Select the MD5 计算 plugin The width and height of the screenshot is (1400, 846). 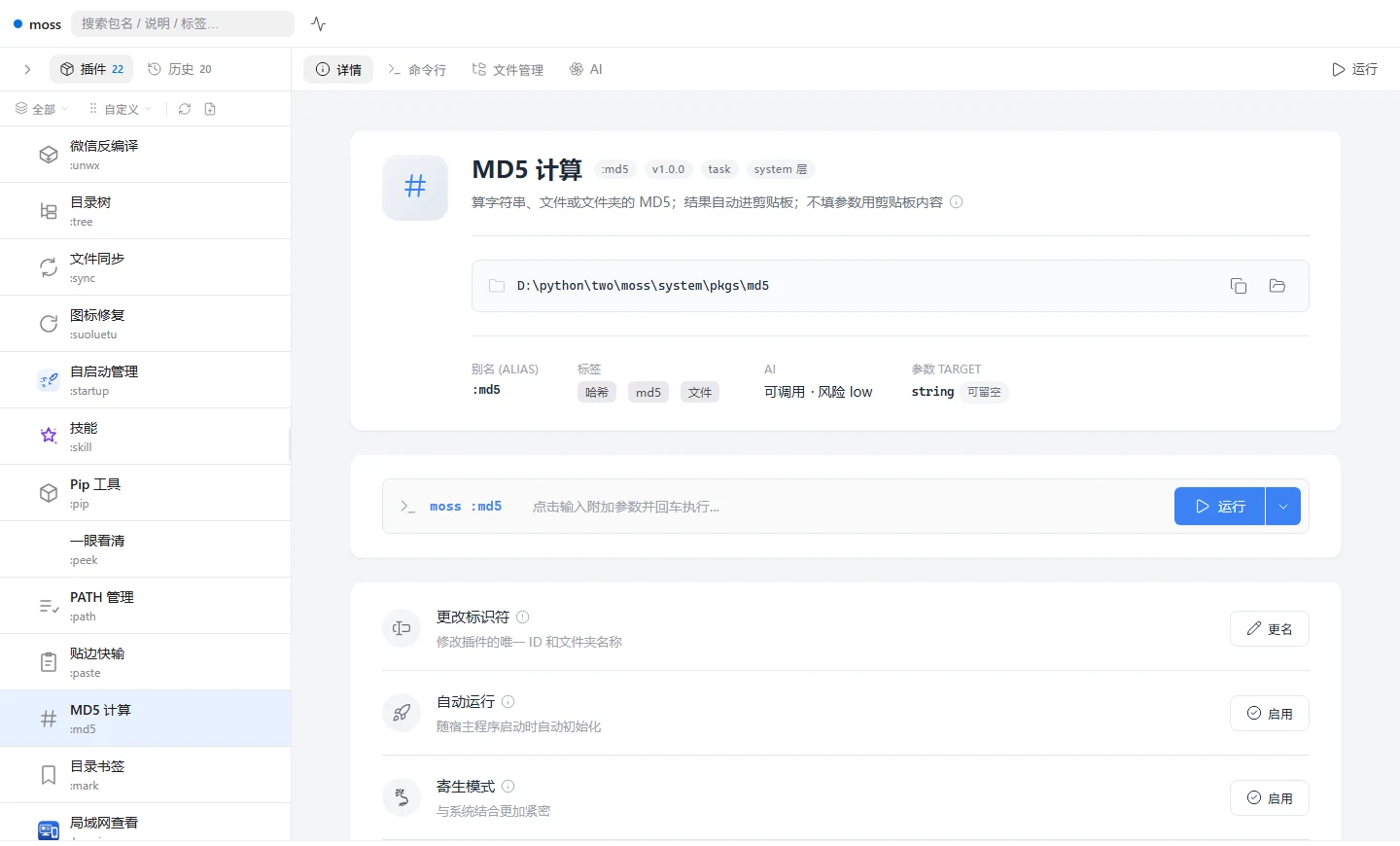pyautogui.click(x=146, y=719)
